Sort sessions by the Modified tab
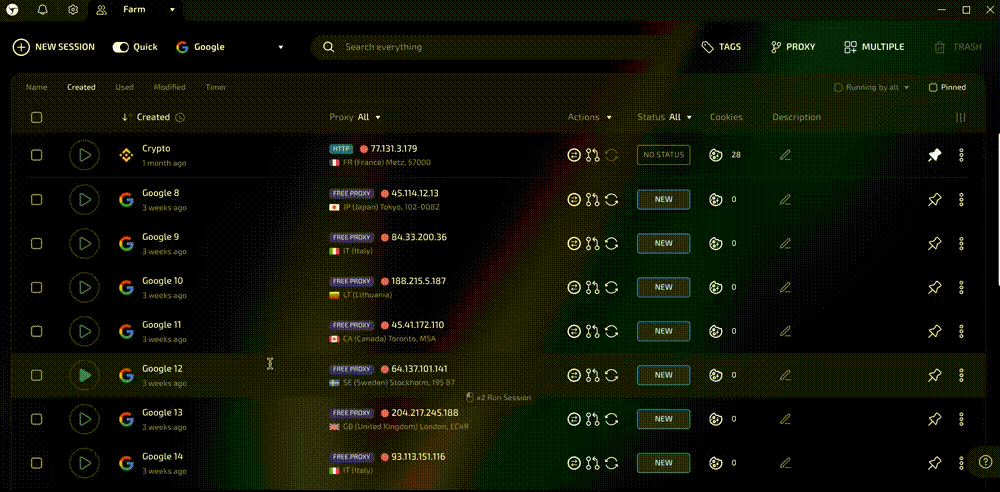This screenshot has height=492, width=1000. click(169, 87)
